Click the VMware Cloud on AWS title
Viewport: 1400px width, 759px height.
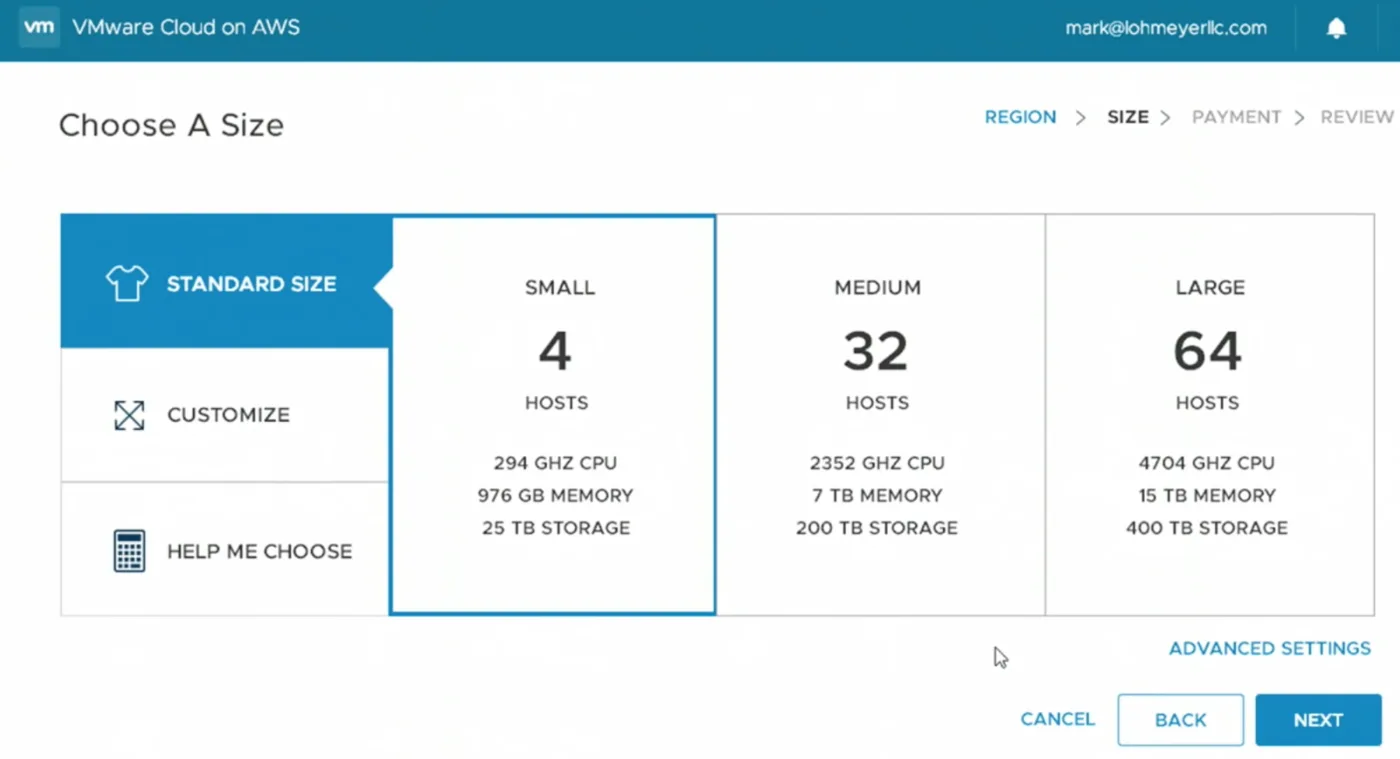(x=186, y=27)
